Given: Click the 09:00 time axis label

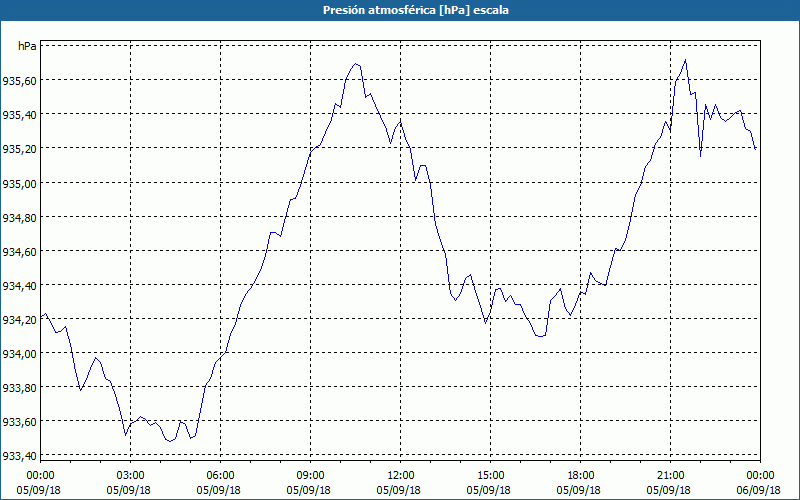Looking at the screenshot, I should [311, 476].
